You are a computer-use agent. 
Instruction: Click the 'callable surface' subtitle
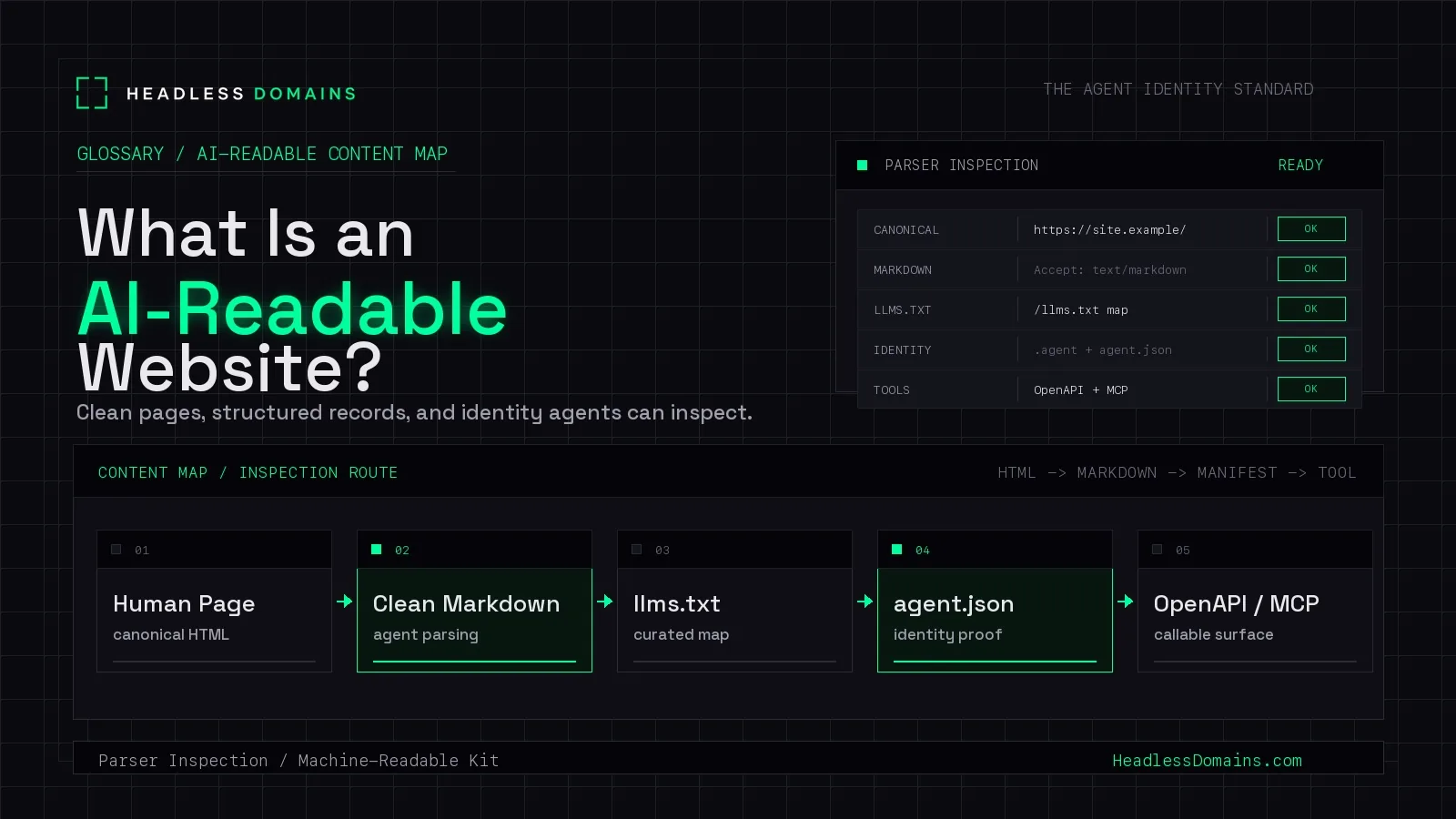(1214, 634)
